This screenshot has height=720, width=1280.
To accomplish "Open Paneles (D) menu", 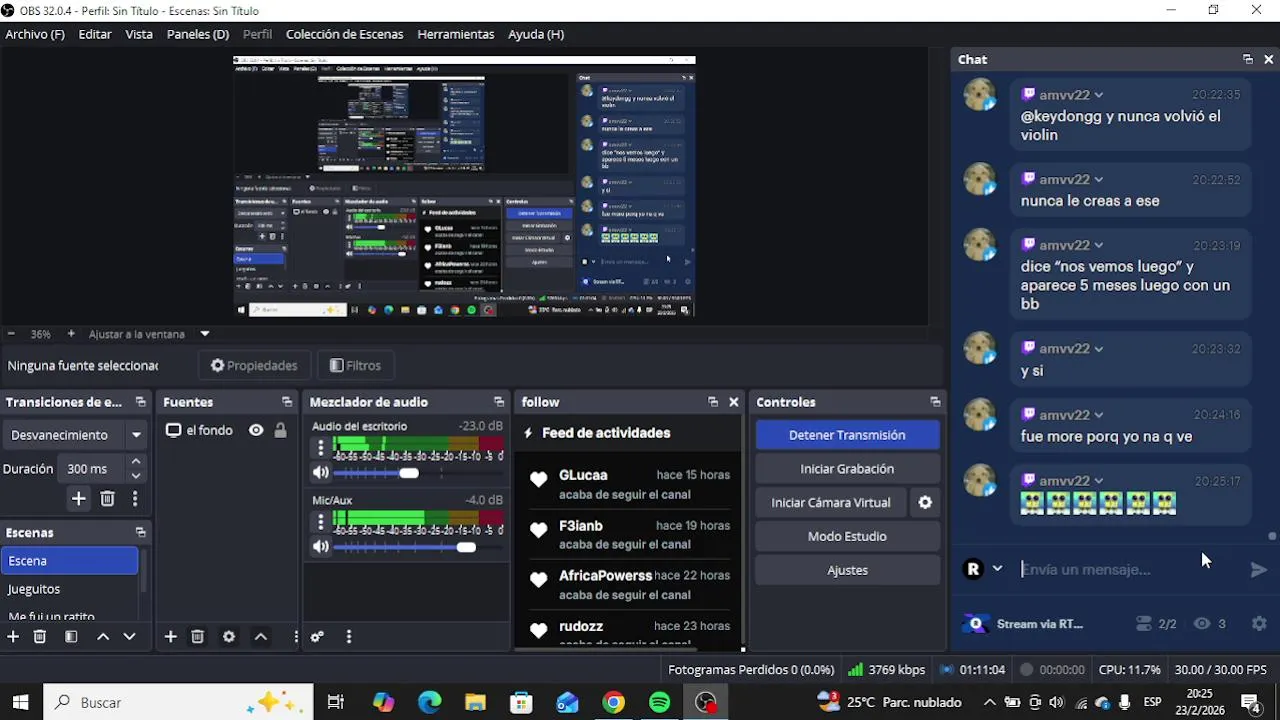I will tap(198, 34).
